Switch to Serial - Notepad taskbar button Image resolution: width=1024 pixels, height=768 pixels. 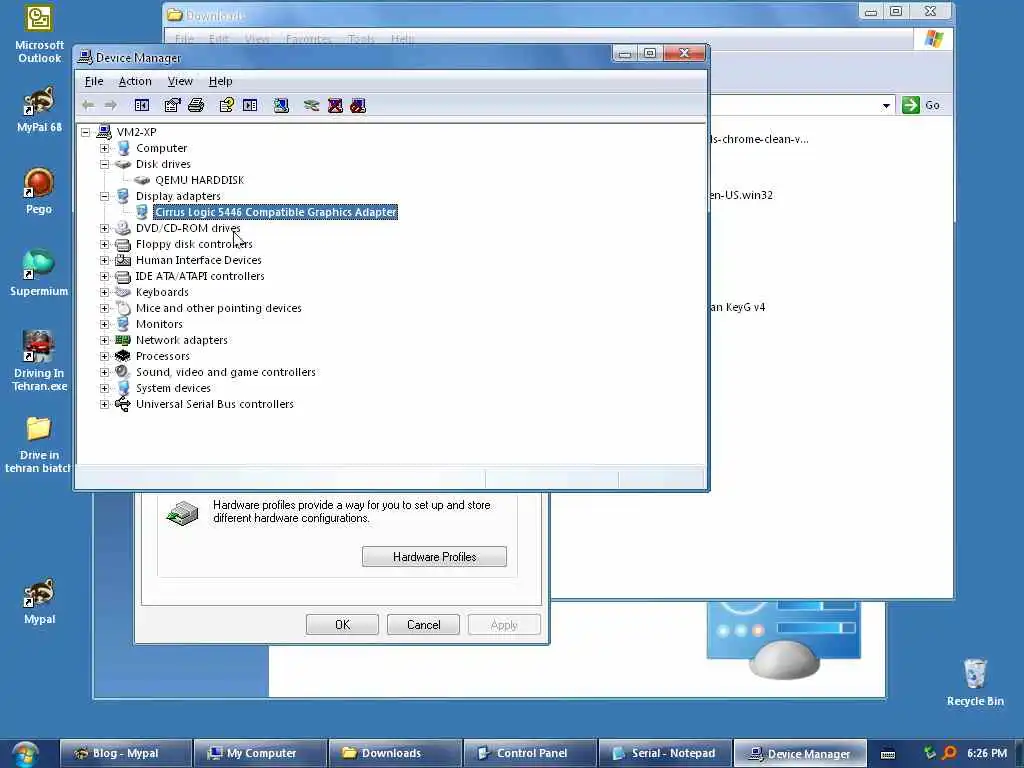tap(665, 753)
